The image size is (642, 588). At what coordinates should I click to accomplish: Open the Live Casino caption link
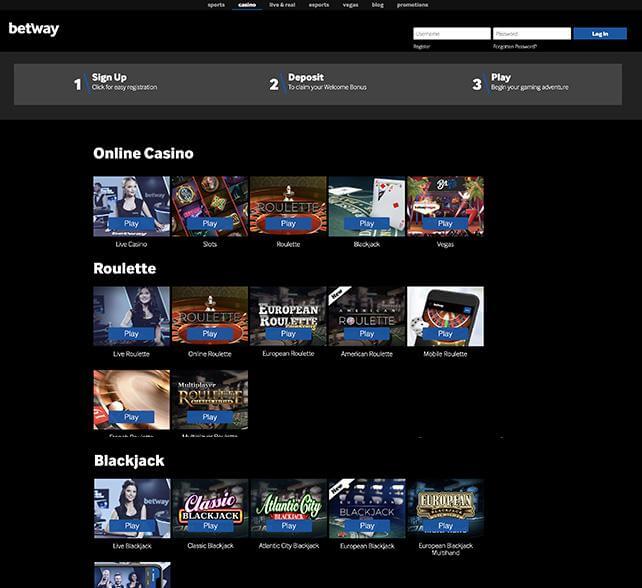coord(131,244)
